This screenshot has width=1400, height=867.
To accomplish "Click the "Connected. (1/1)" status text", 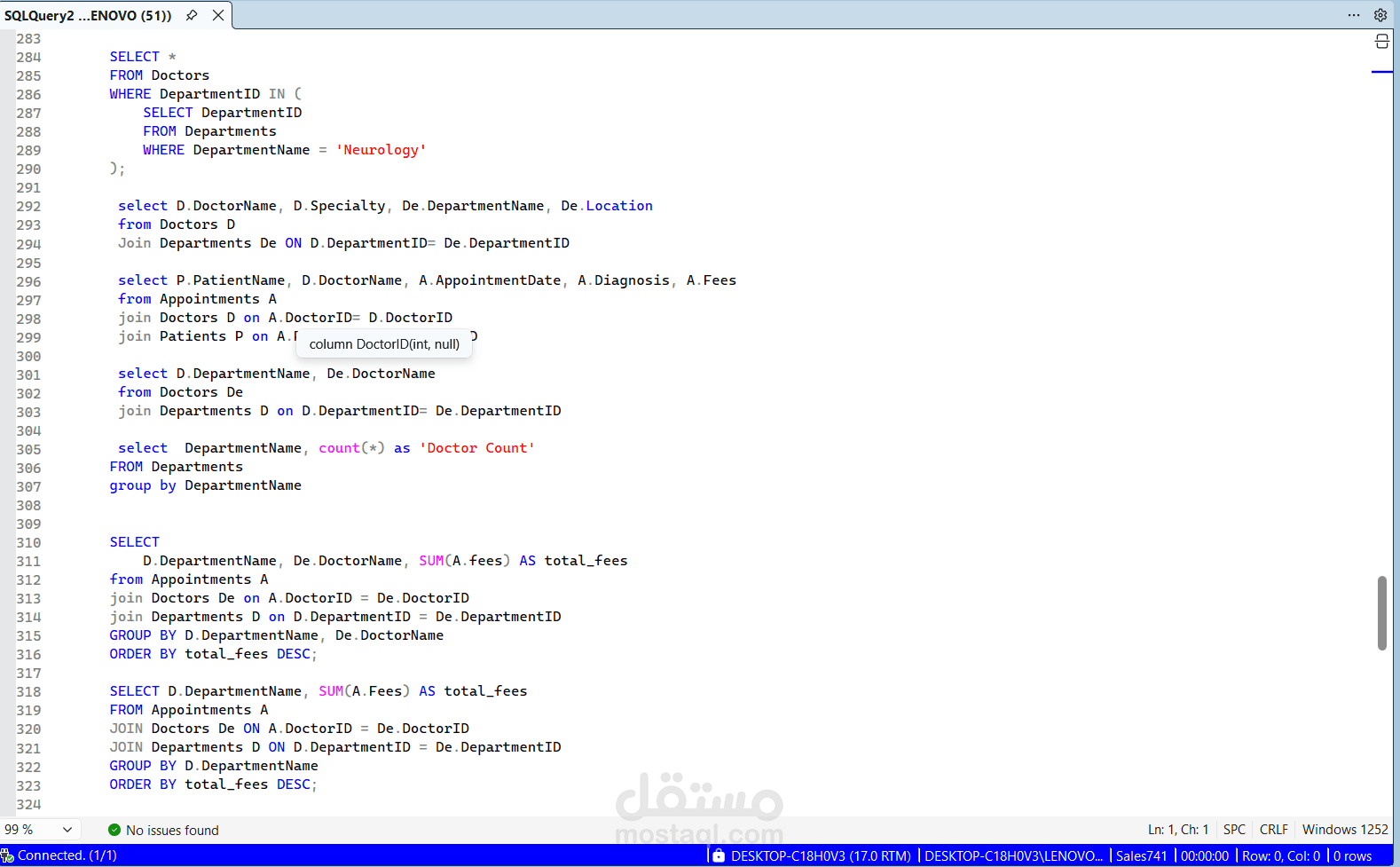I will [67, 855].
